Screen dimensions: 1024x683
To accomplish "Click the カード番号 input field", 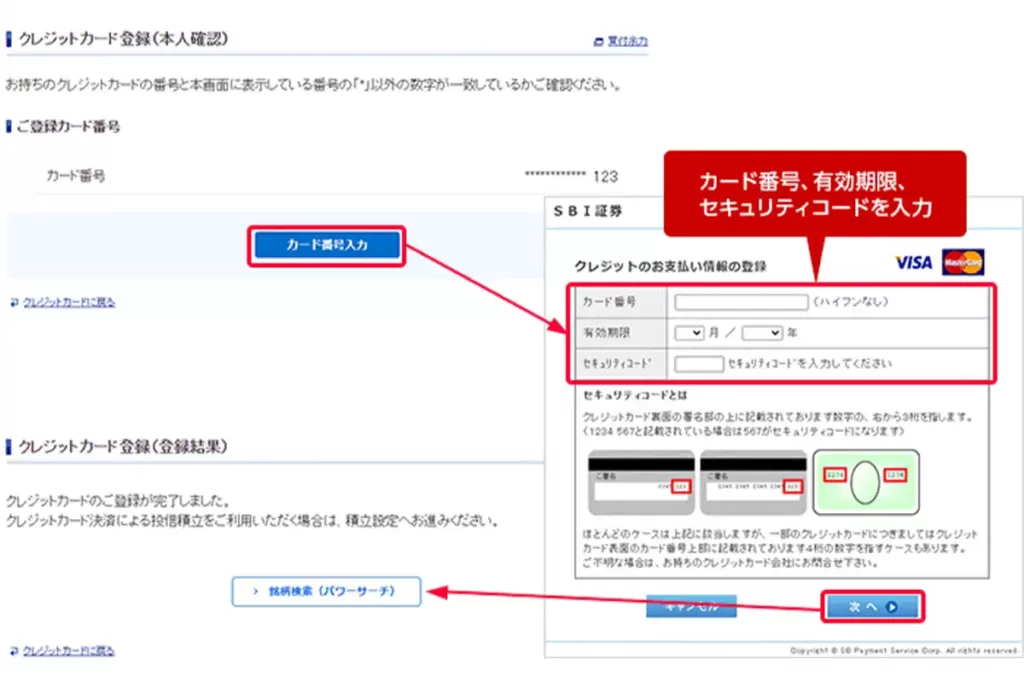I will (740, 303).
